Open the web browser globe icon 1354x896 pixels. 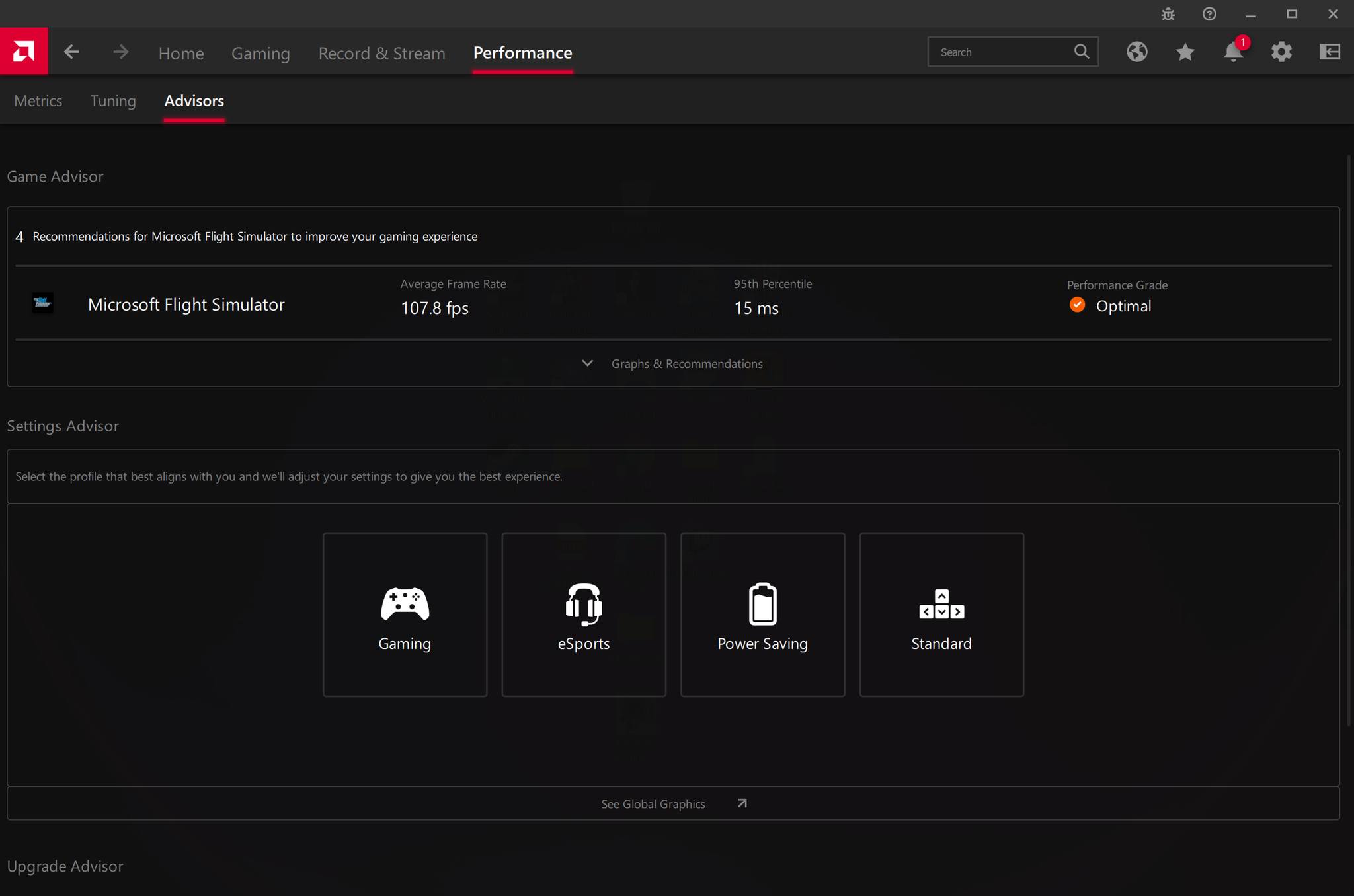tap(1137, 52)
